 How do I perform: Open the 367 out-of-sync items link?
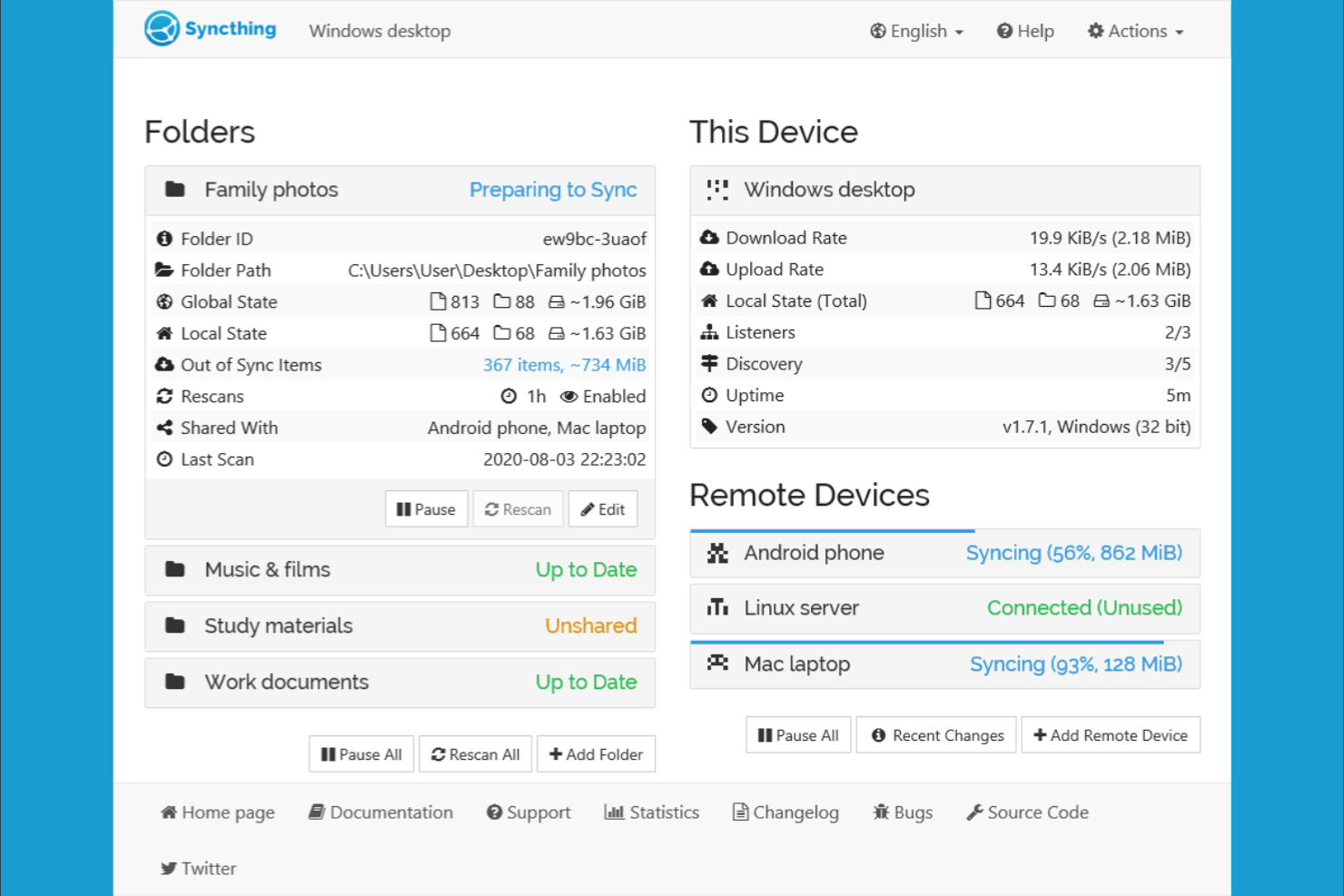coord(564,364)
